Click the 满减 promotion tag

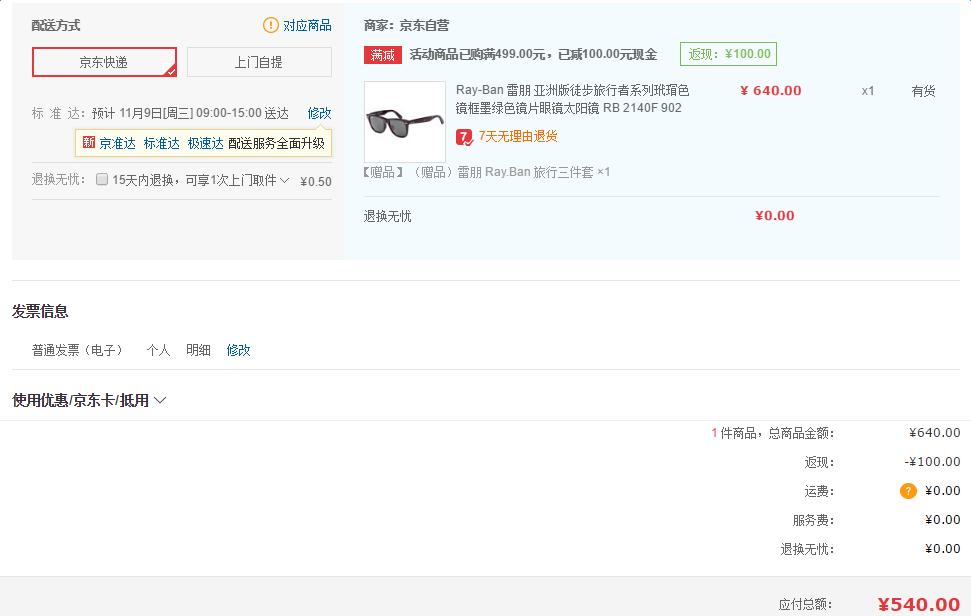click(x=383, y=55)
